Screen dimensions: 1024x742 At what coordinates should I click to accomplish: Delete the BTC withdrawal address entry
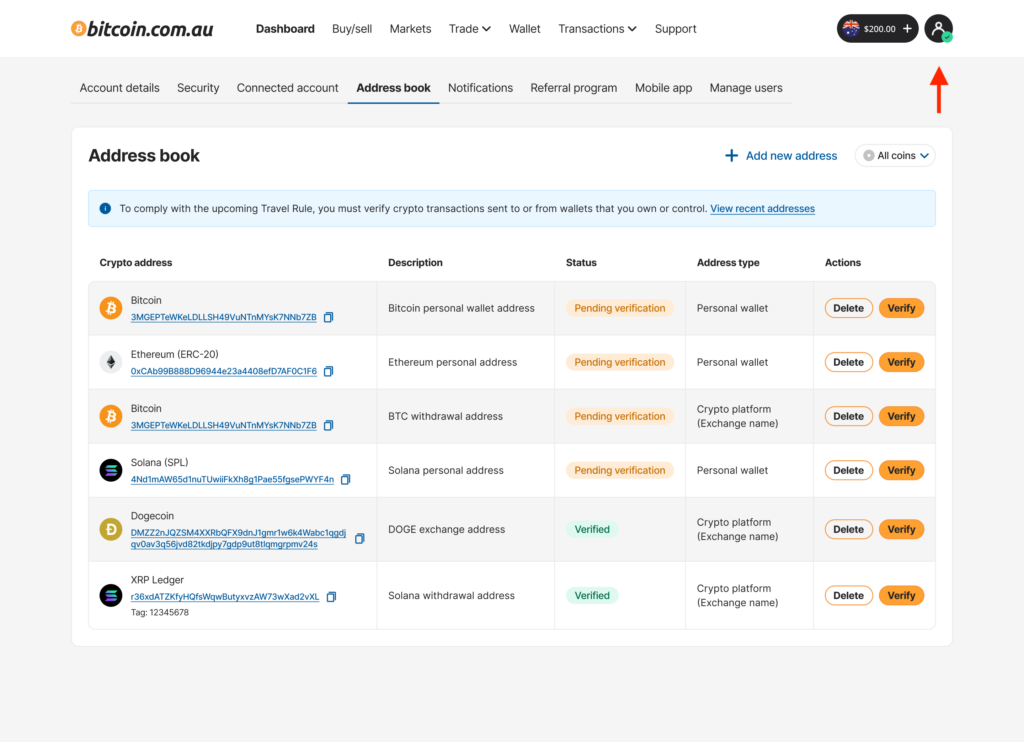click(x=848, y=416)
